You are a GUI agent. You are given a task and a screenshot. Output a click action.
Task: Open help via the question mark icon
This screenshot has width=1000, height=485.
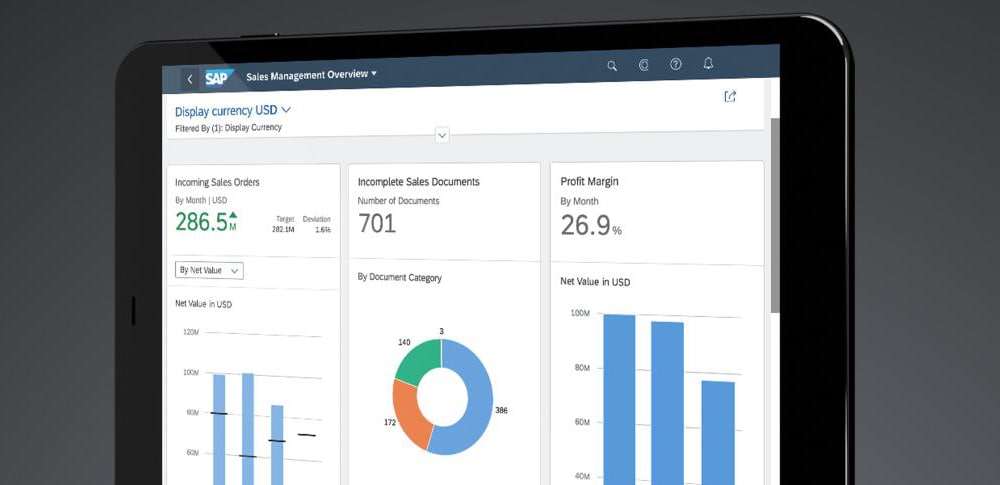tap(676, 64)
